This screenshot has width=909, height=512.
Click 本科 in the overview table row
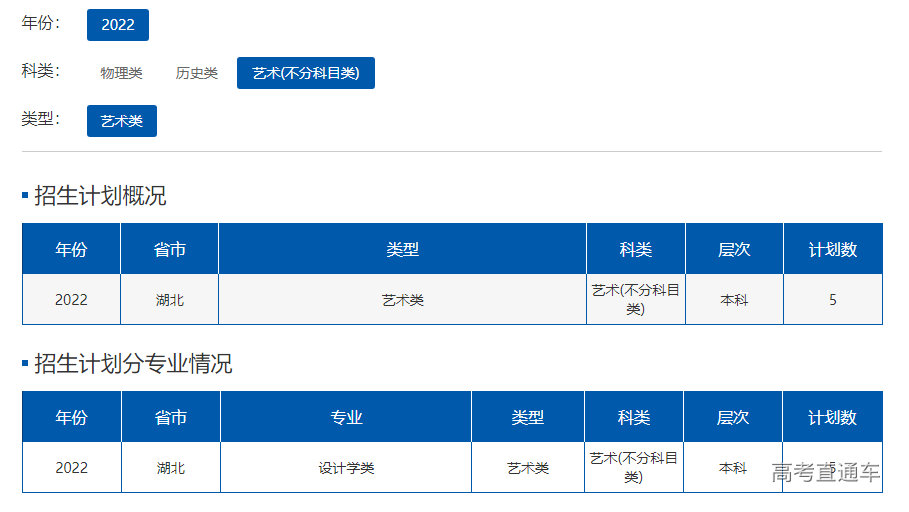[734, 300]
